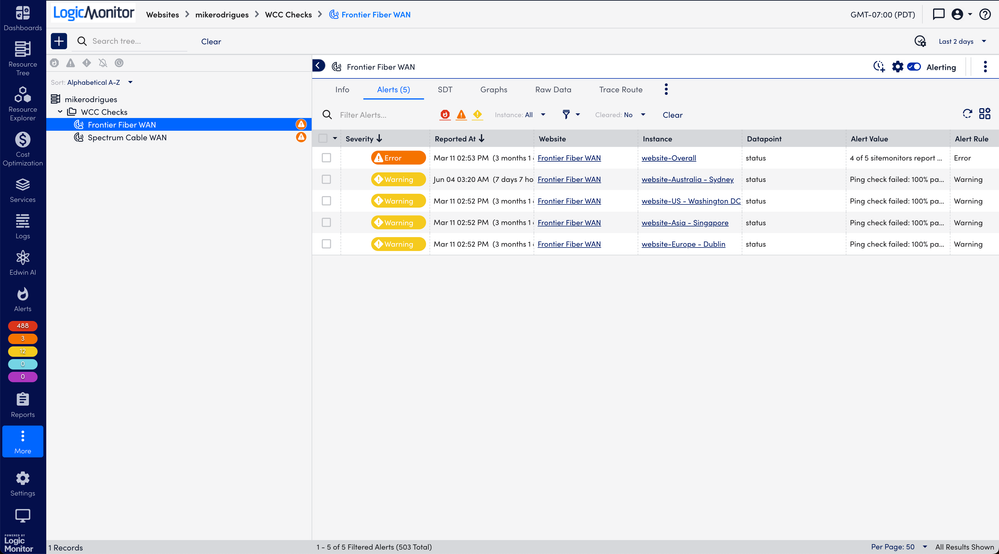
Task: Check the US - Washington DC alert checkbox
Action: click(326, 201)
